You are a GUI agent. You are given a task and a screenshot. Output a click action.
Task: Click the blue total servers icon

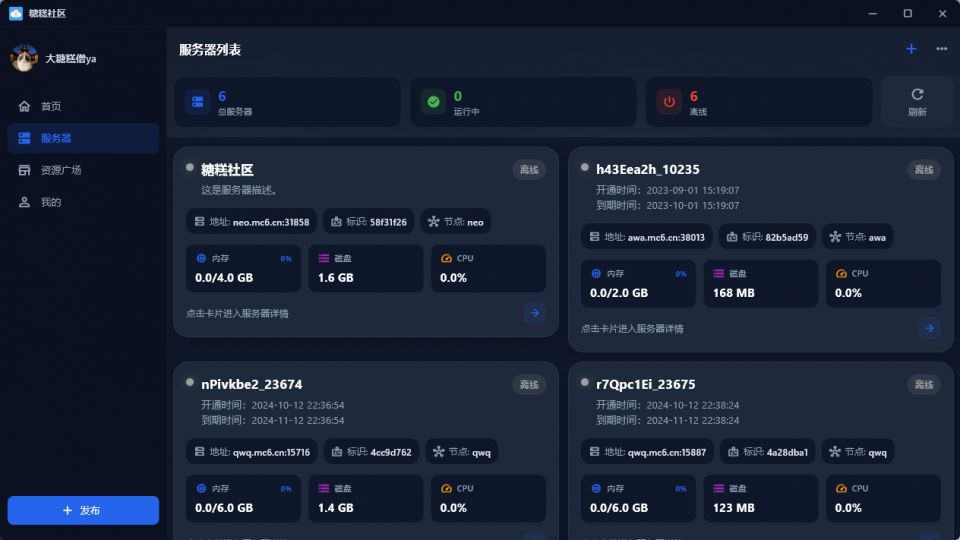(x=198, y=102)
